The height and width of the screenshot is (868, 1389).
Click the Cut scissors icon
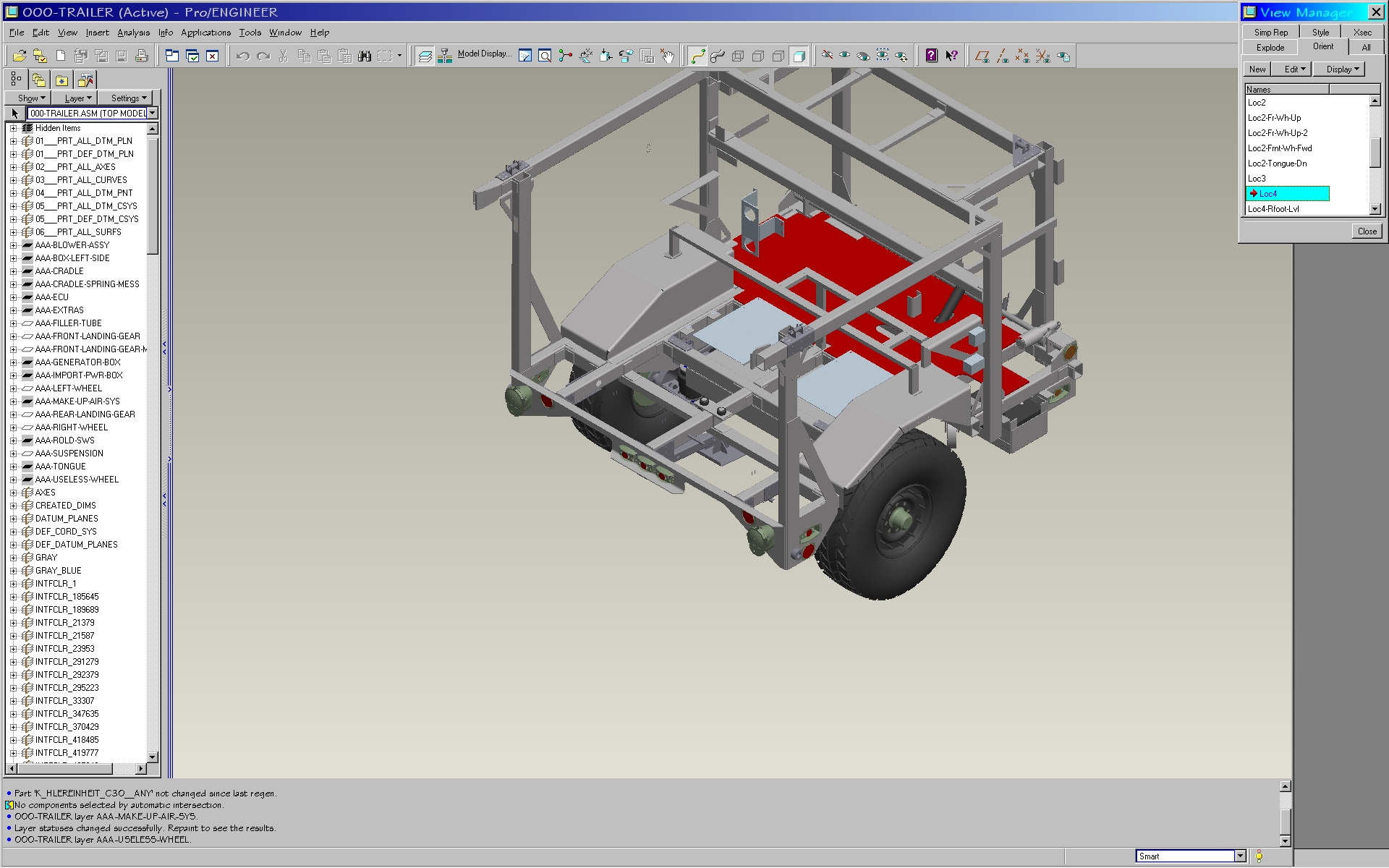click(284, 56)
